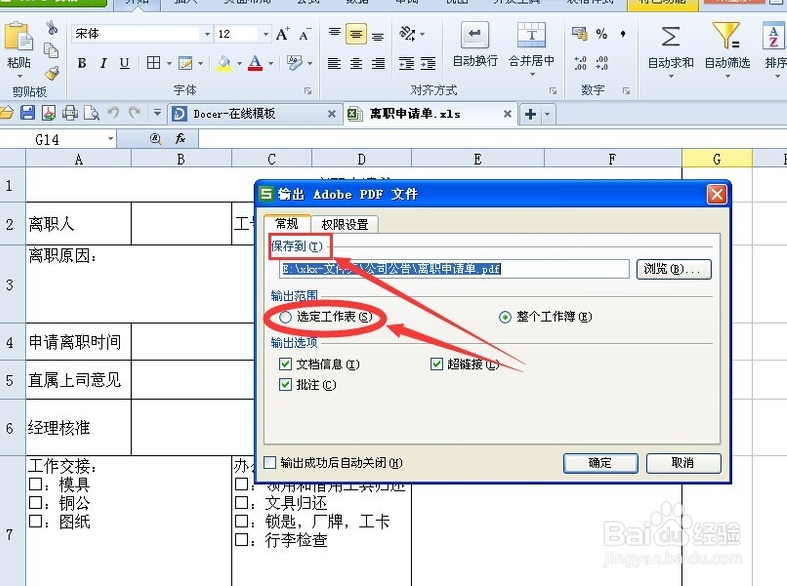
Task: Select the Format Painter brush icon
Action: [51, 73]
